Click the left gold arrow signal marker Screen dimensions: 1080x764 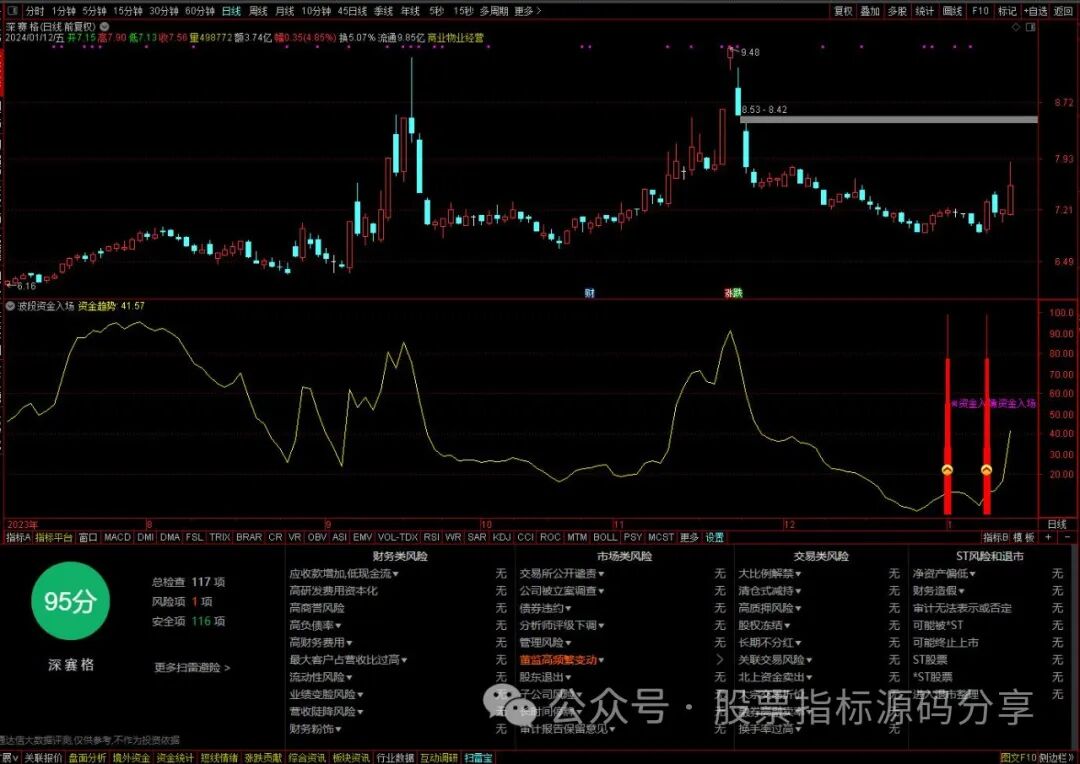click(947, 470)
